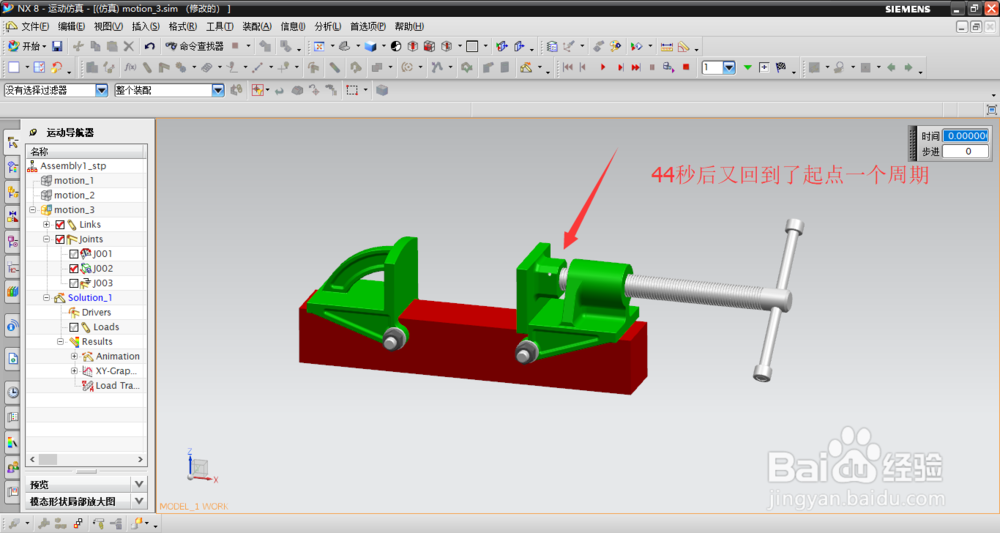This screenshot has height=533, width=1000.
Task: Click the 名称 column header
Action: click(86, 151)
